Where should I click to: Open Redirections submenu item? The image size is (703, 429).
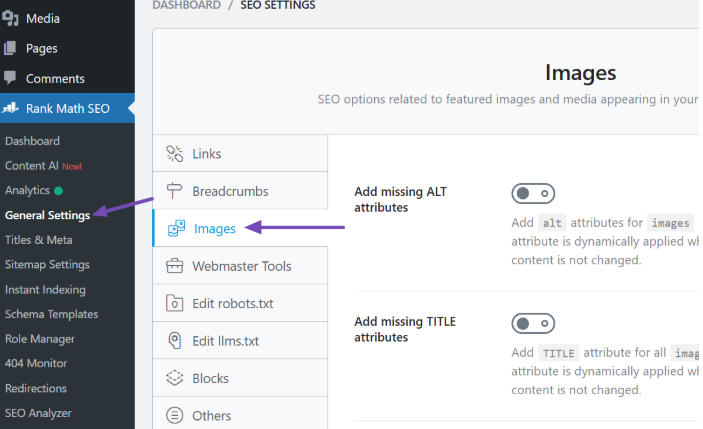[x=36, y=388]
